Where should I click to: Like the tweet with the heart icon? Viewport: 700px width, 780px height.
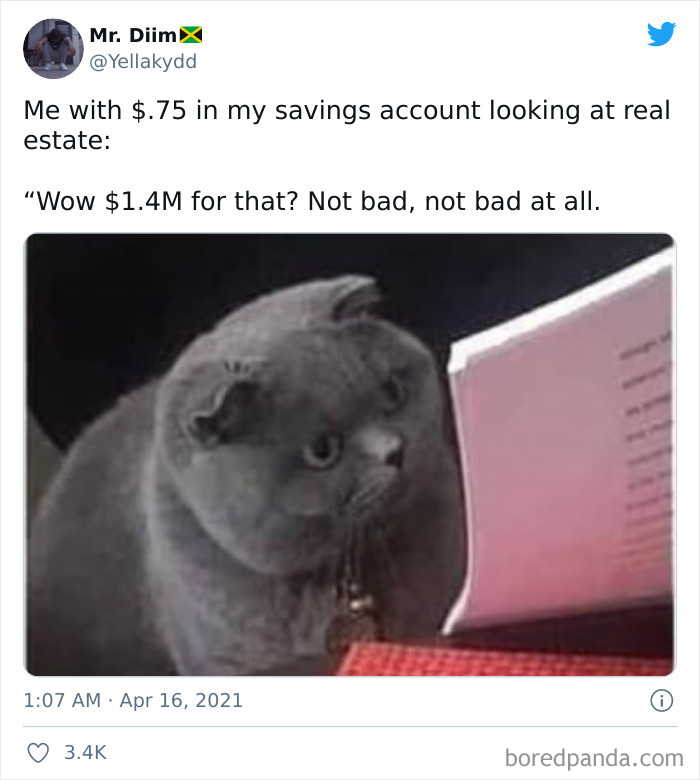coord(38,753)
